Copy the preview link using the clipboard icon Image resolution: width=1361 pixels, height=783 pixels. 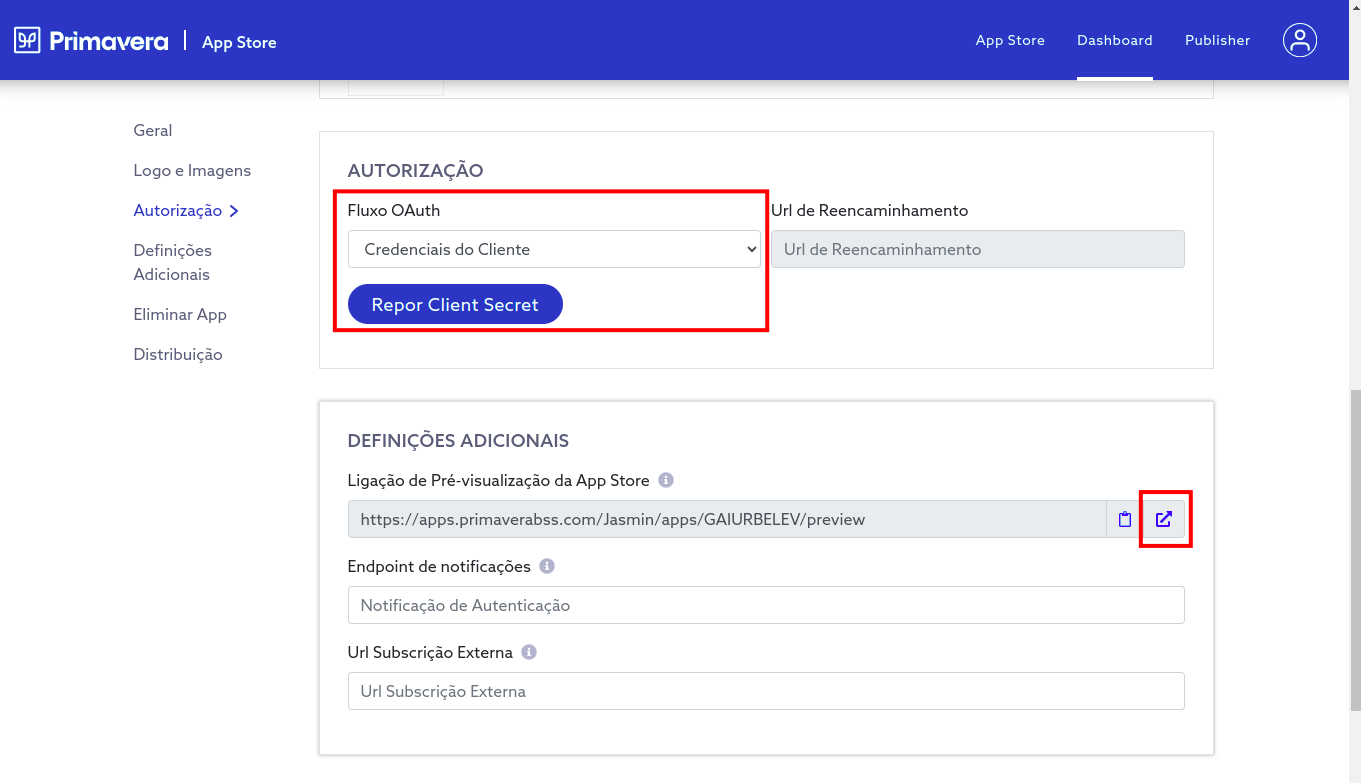(x=1124, y=519)
